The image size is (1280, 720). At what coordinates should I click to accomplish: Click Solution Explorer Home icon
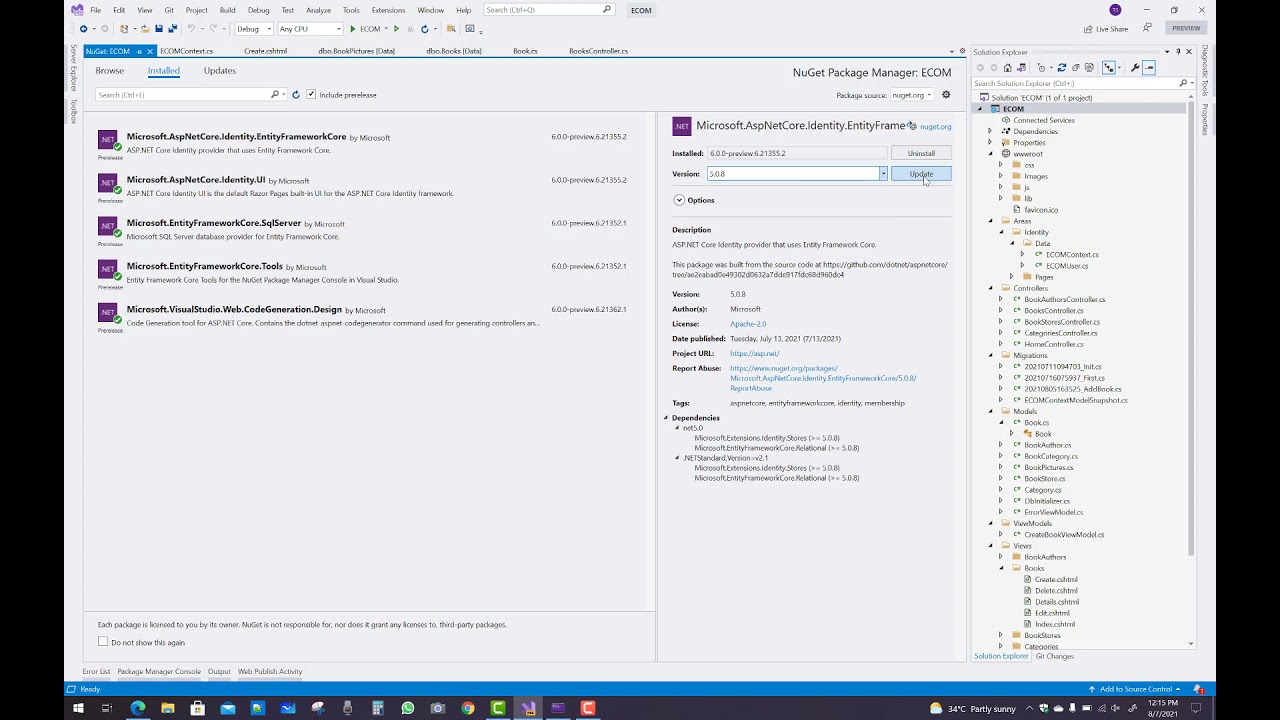1008,68
